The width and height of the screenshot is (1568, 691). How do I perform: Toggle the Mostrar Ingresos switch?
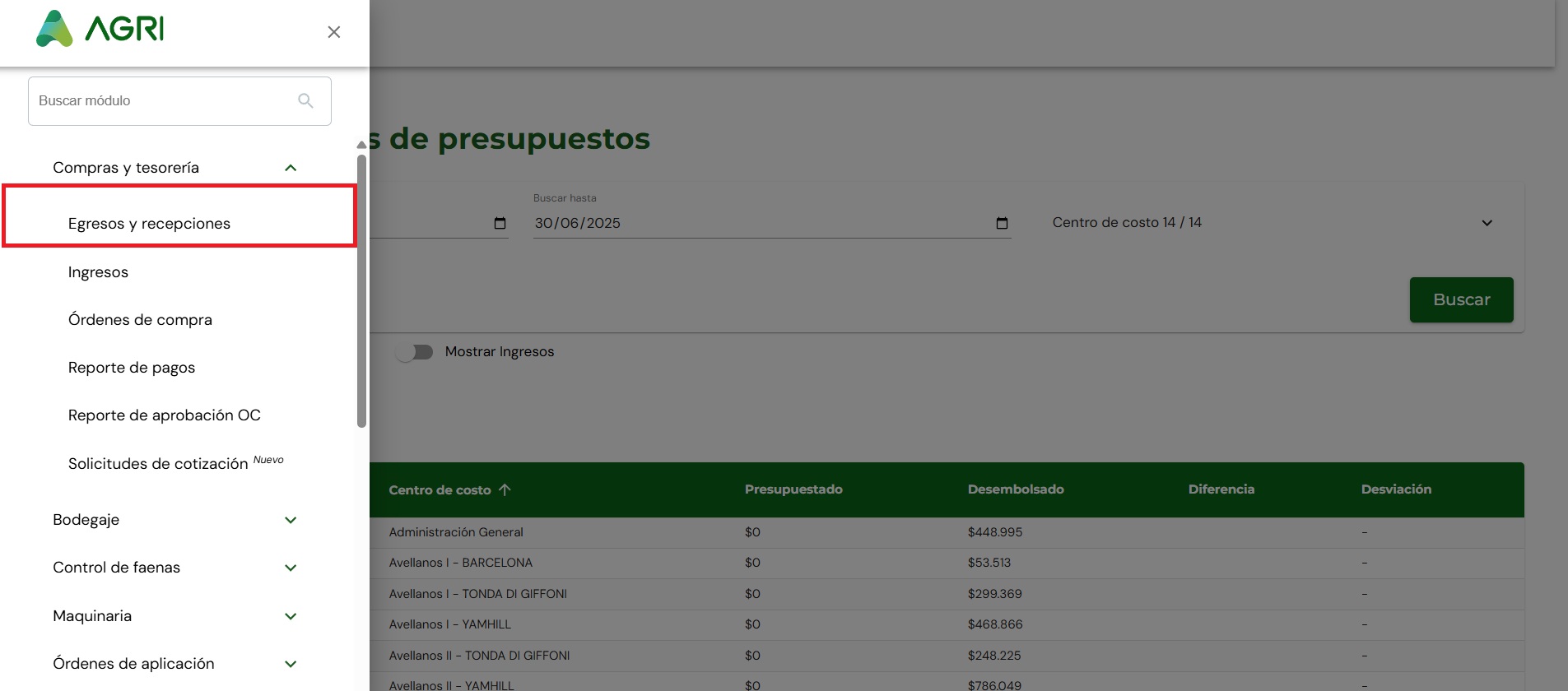click(x=414, y=352)
